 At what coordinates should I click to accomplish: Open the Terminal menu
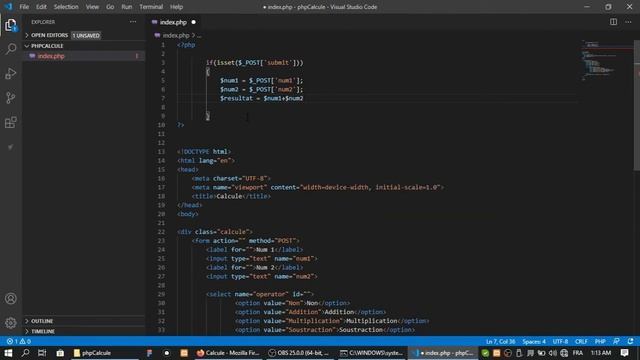click(x=151, y=7)
